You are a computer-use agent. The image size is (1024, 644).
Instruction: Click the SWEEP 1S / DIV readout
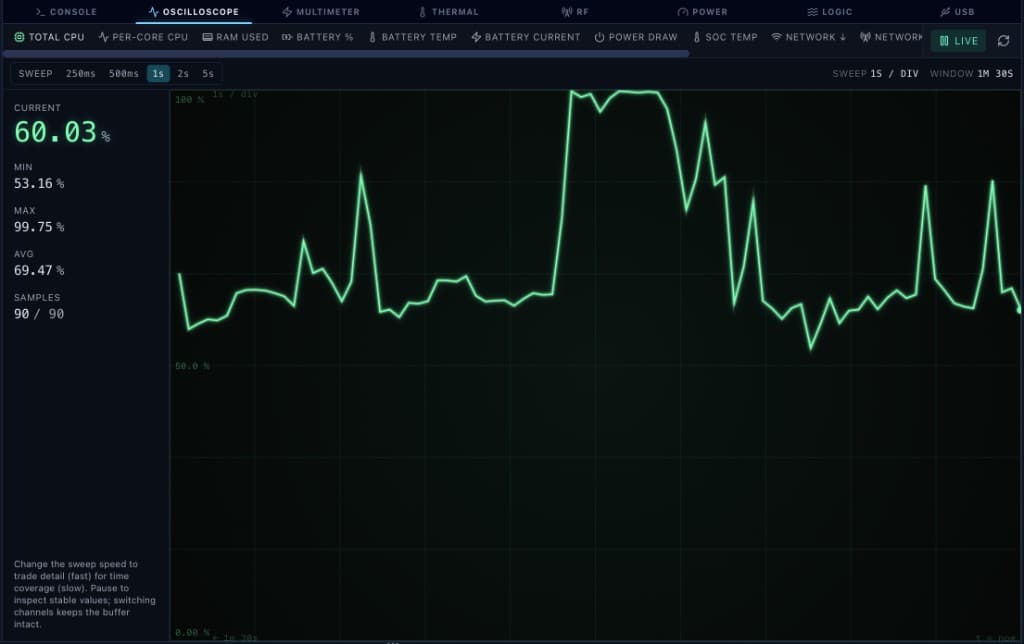pos(875,74)
